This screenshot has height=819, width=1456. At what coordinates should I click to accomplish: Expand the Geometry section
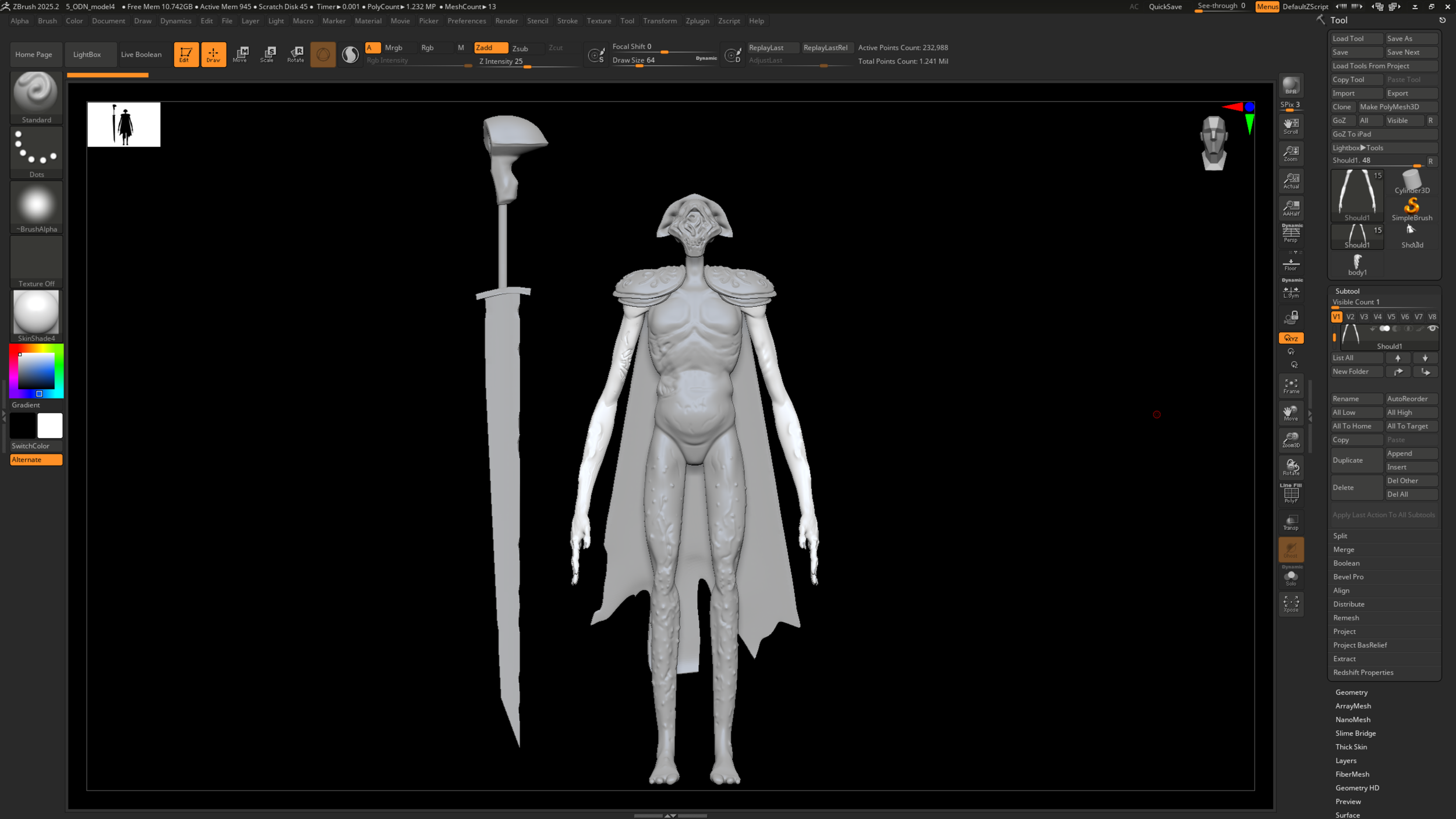click(x=1351, y=692)
